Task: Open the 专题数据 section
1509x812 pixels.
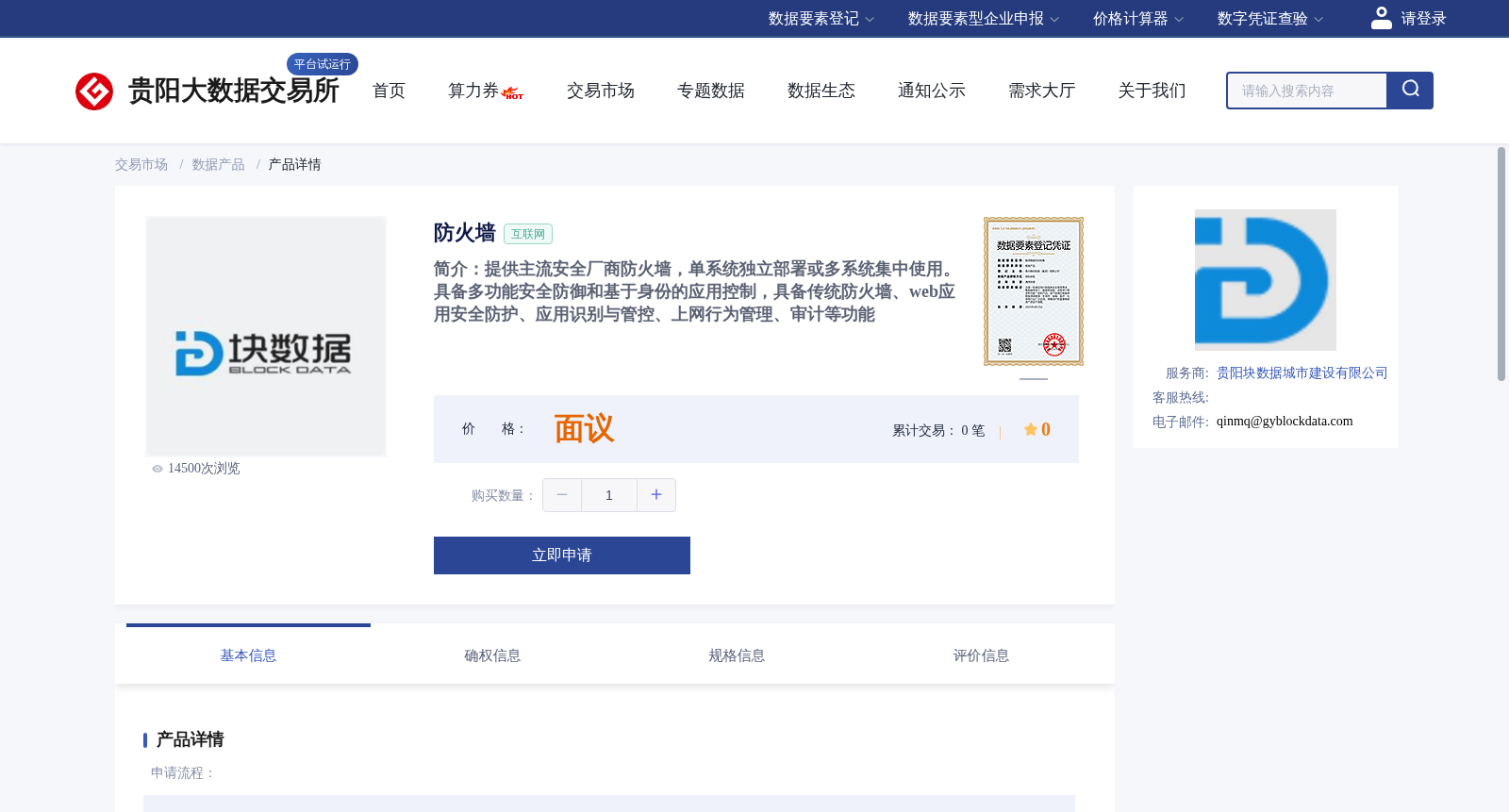Action: (711, 91)
